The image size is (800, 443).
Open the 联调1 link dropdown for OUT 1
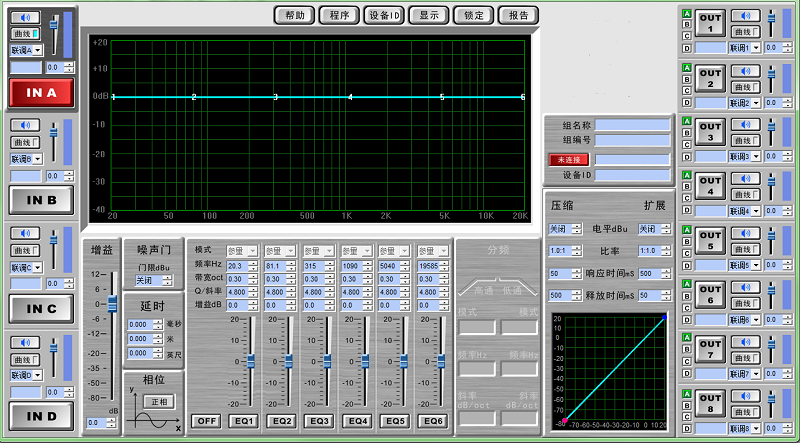[746, 48]
